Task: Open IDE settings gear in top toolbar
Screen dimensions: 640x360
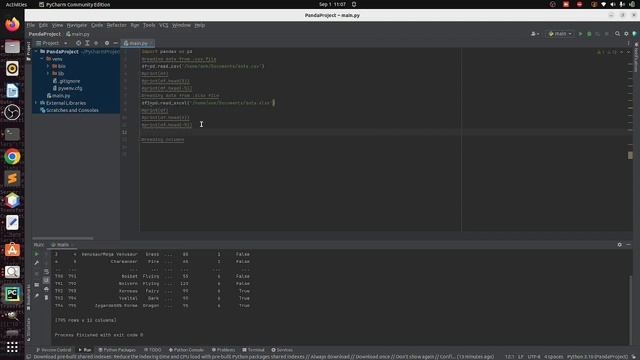Action: 626,34
